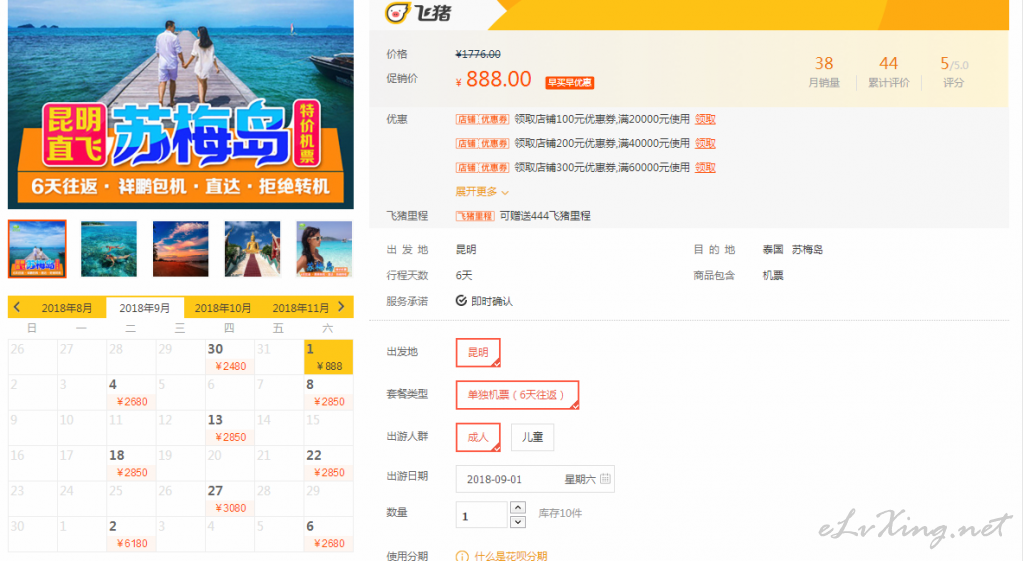Pick calendar date 4 priced ¥2680

pos(131,392)
